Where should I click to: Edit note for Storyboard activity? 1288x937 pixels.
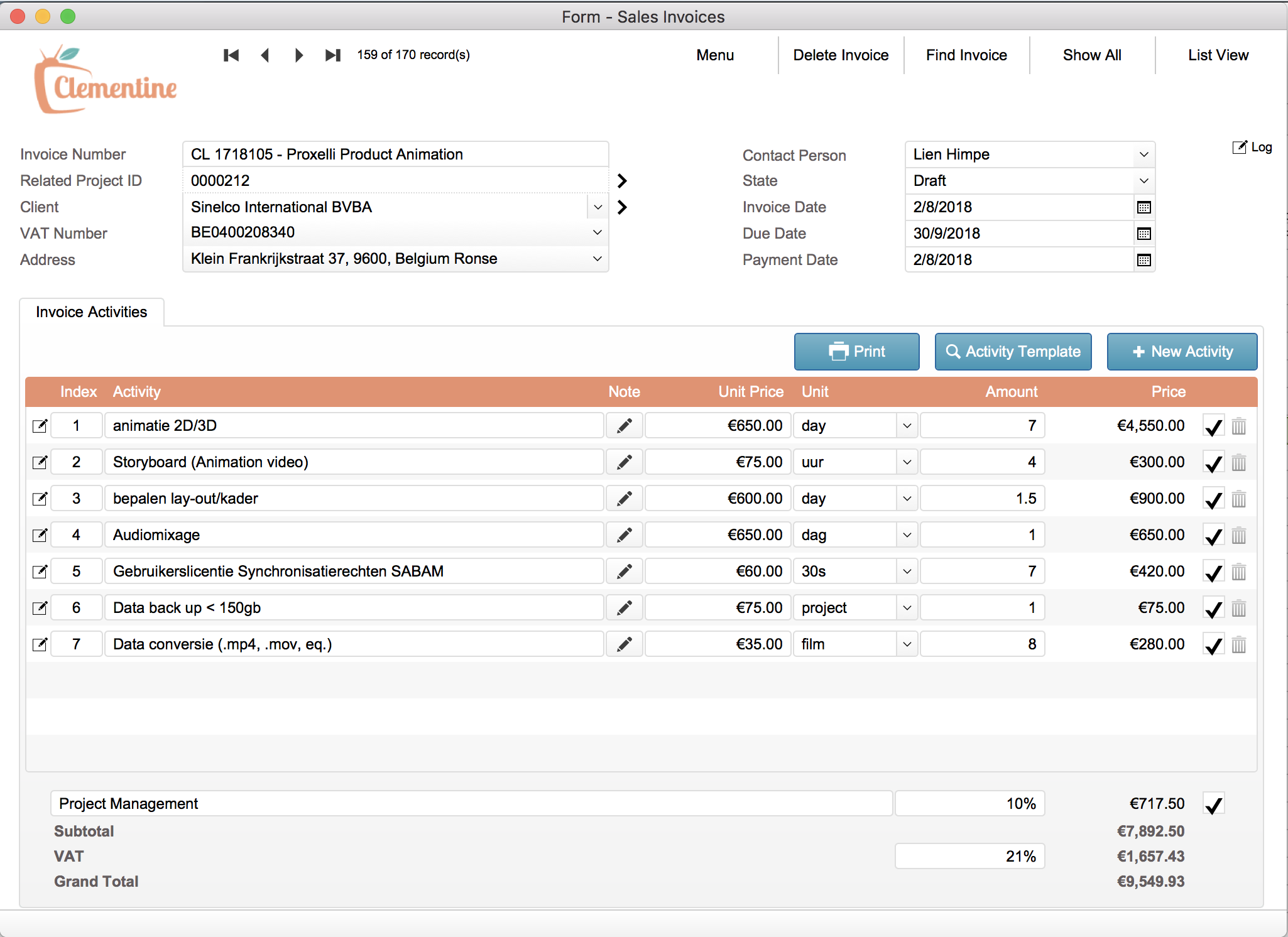click(x=625, y=462)
